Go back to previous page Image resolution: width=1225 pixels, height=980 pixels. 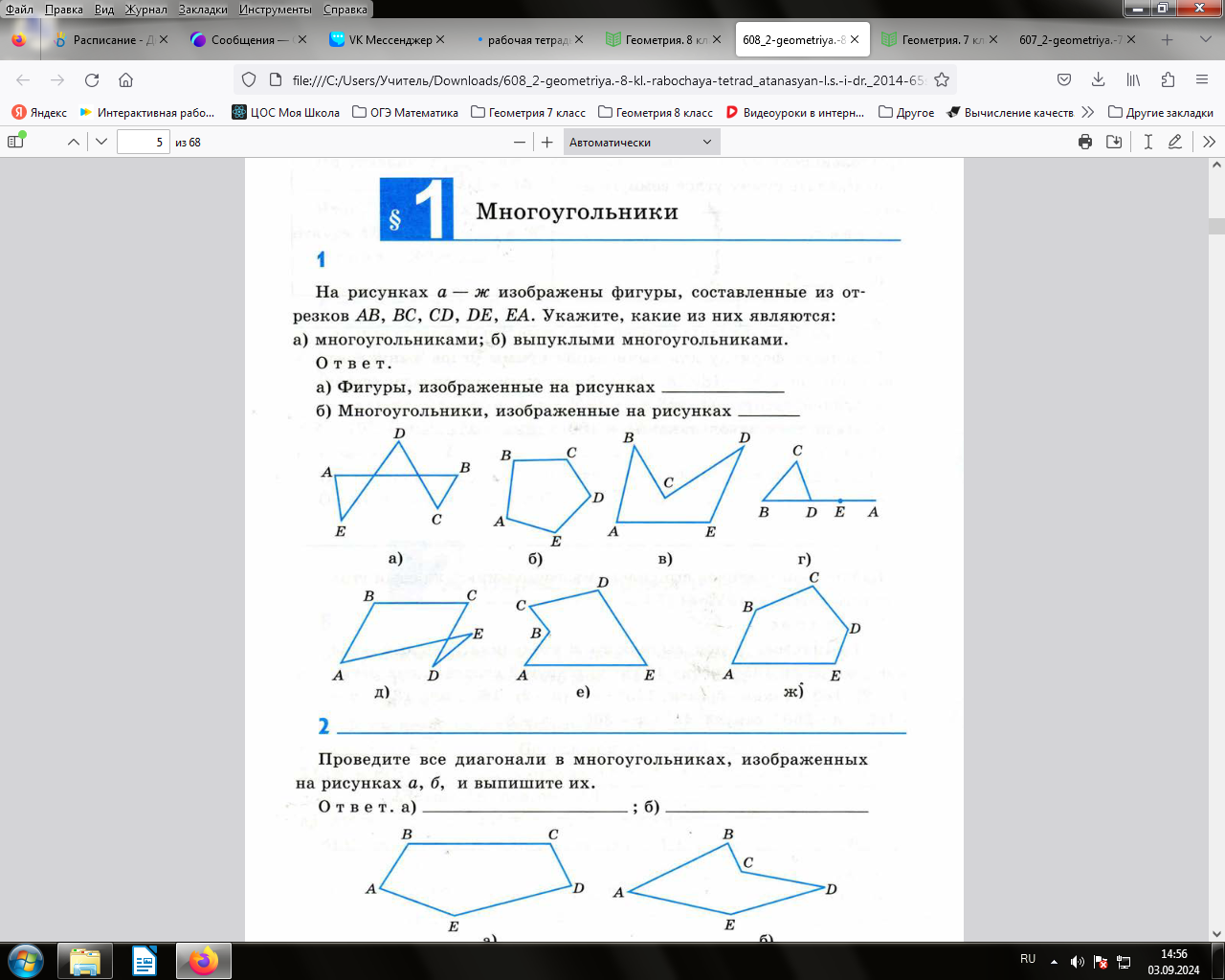pyautogui.click(x=24, y=80)
